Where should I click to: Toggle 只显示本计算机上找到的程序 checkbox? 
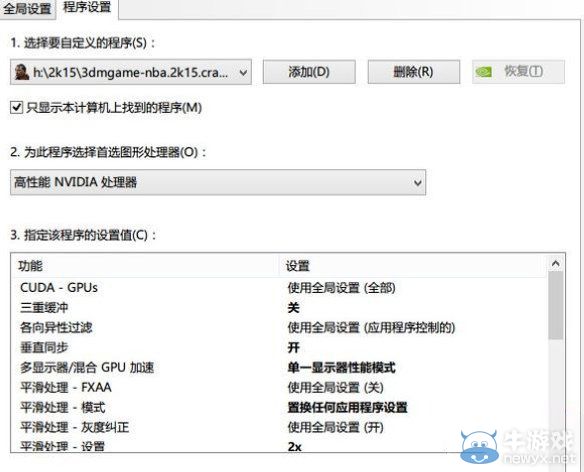pyautogui.click(x=16, y=108)
